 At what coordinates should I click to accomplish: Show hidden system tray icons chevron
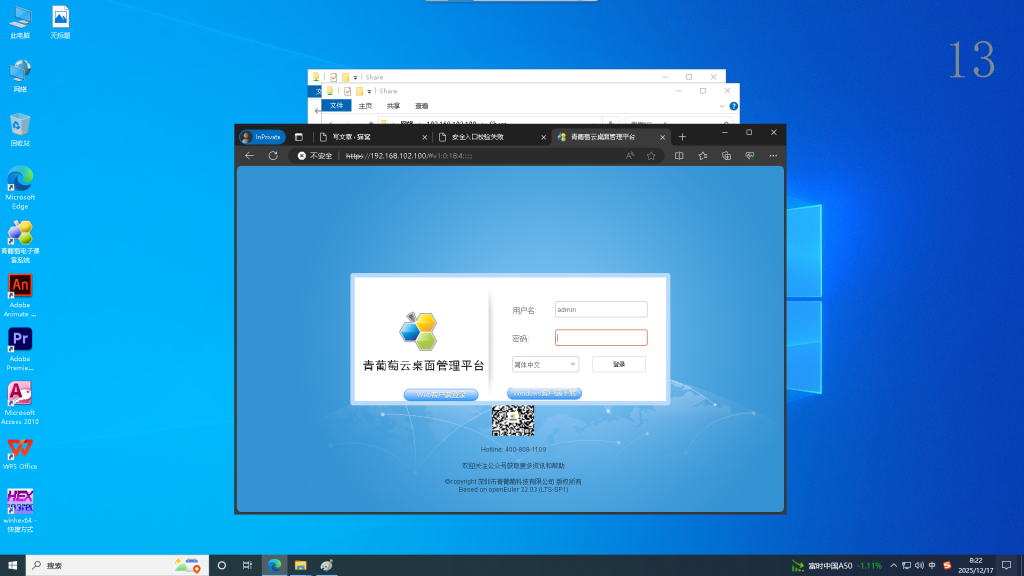click(x=893, y=565)
